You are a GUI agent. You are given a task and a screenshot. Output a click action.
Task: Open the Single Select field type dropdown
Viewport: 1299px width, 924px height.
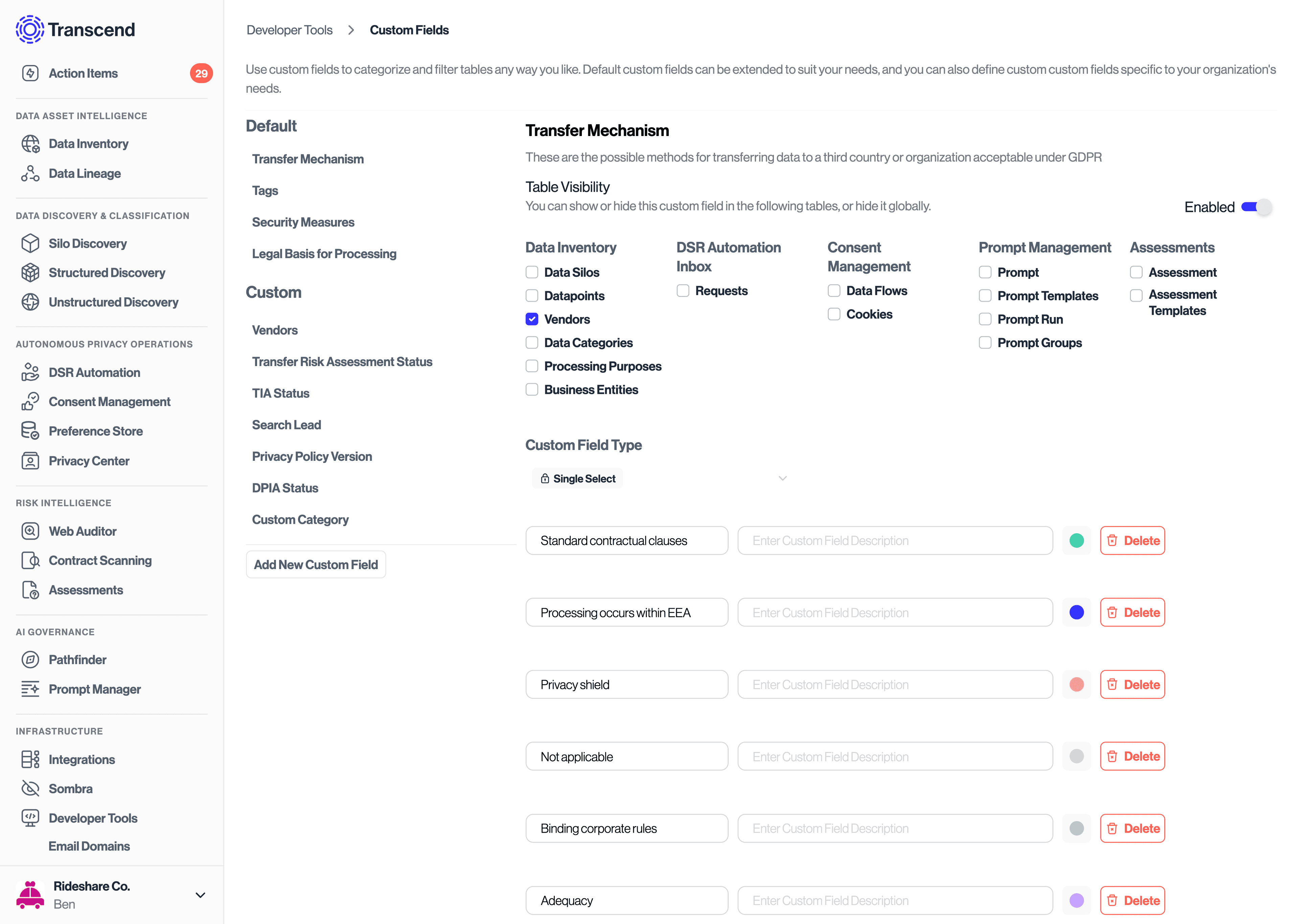pos(782,478)
